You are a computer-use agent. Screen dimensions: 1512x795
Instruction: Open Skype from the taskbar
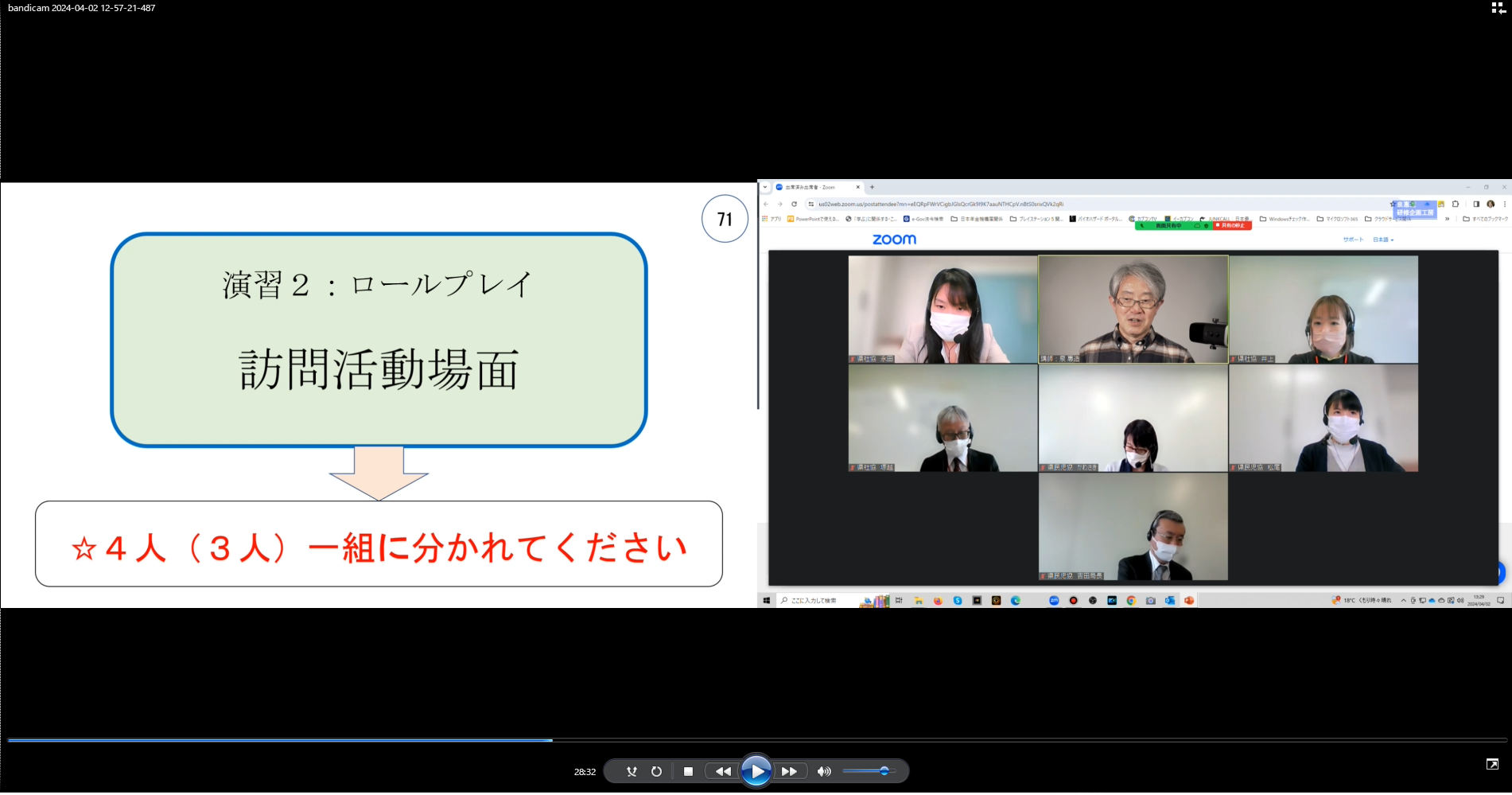[x=958, y=600]
